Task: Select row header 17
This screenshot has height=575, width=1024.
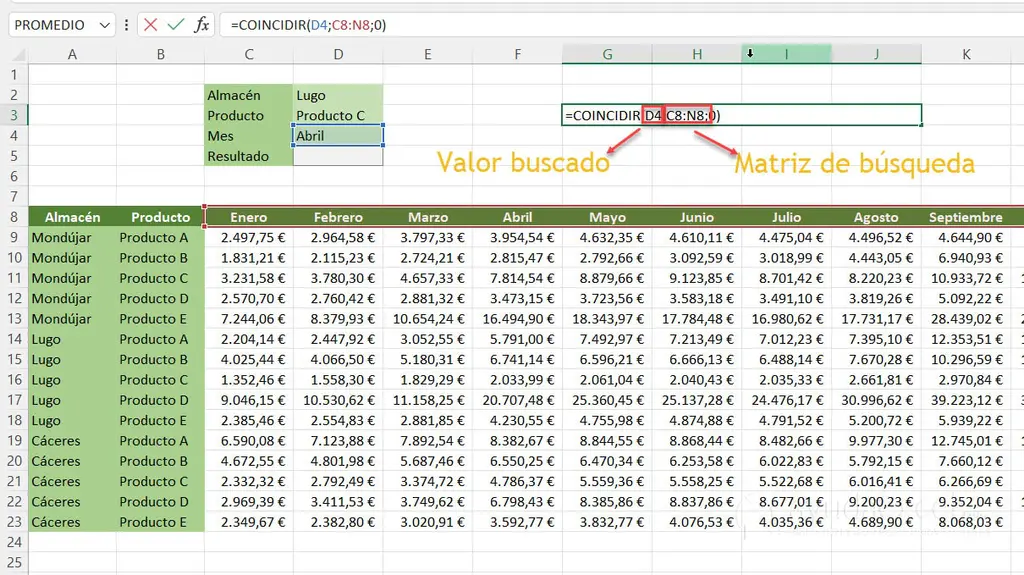Action: pyautogui.click(x=14, y=400)
